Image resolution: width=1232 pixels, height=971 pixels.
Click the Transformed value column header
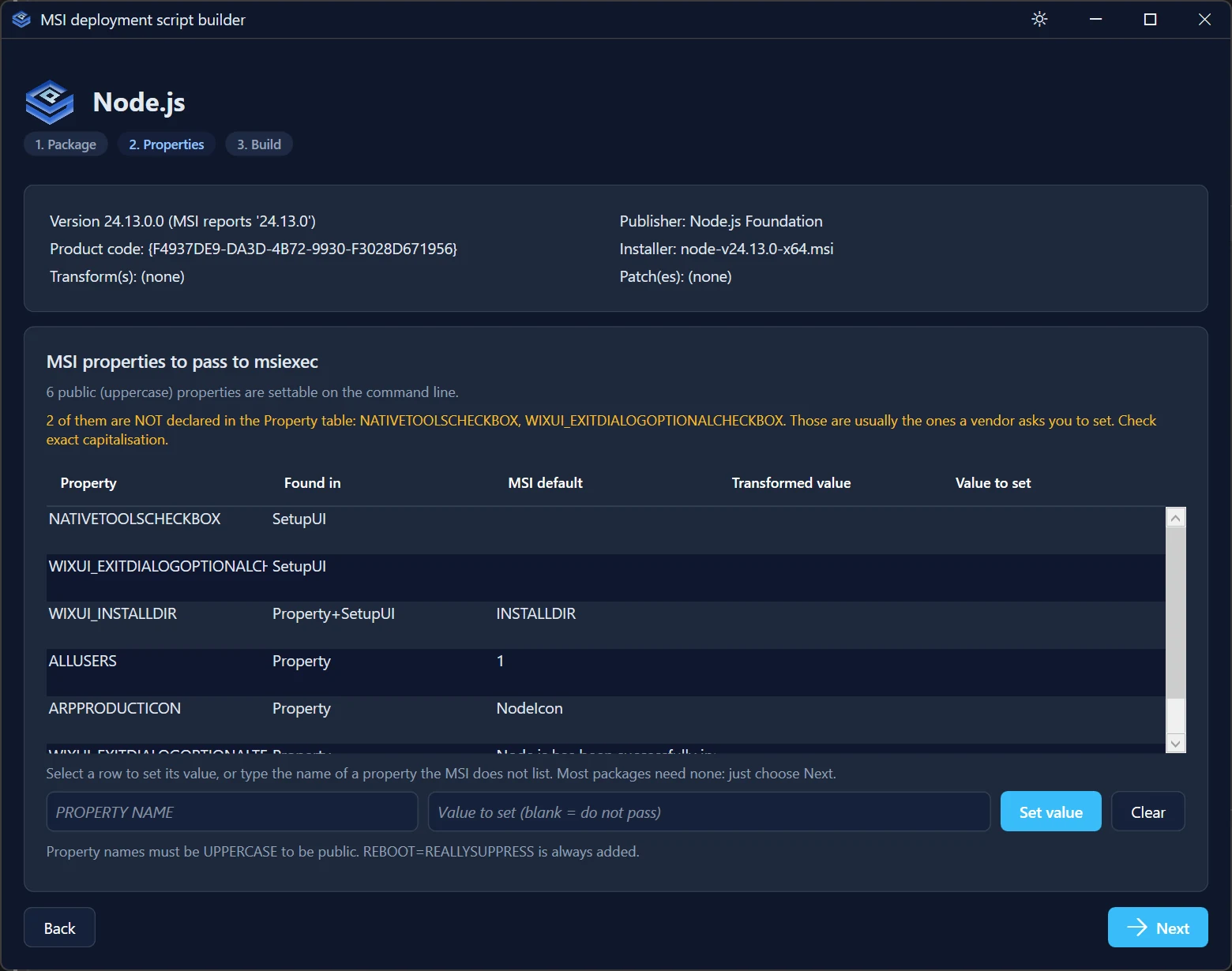791,483
